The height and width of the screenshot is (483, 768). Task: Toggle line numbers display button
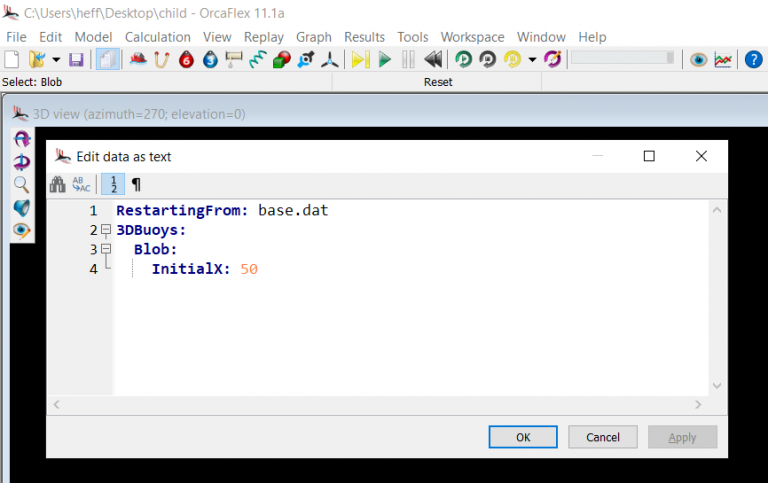pyautogui.click(x=113, y=185)
